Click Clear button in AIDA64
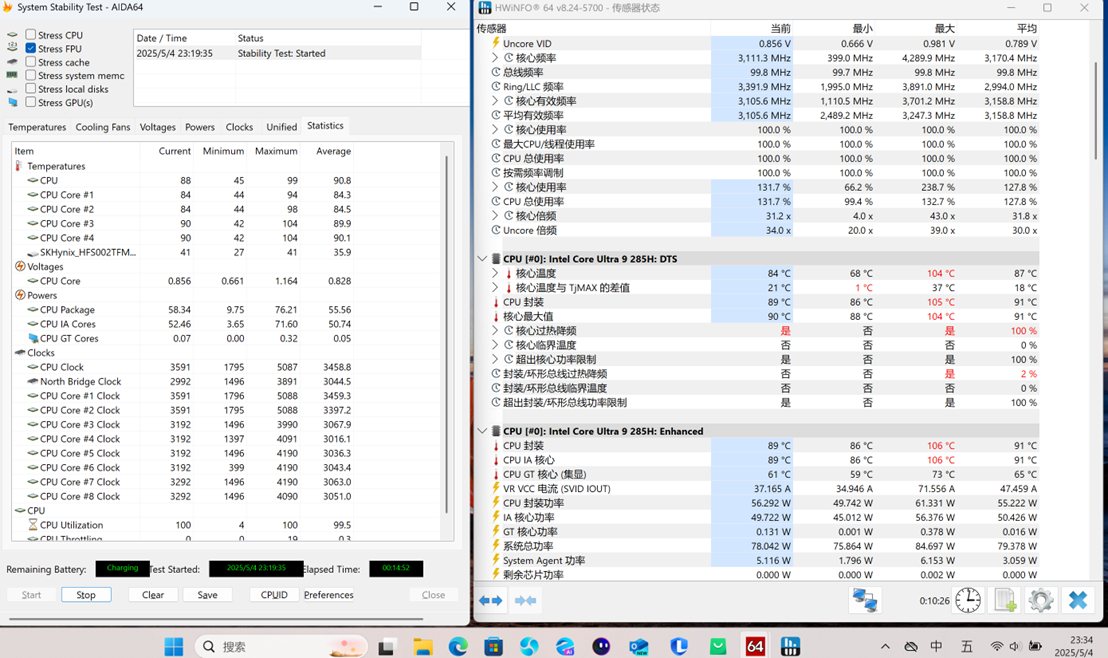This screenshot has height=658, width=1108. [x=153, y=595]
